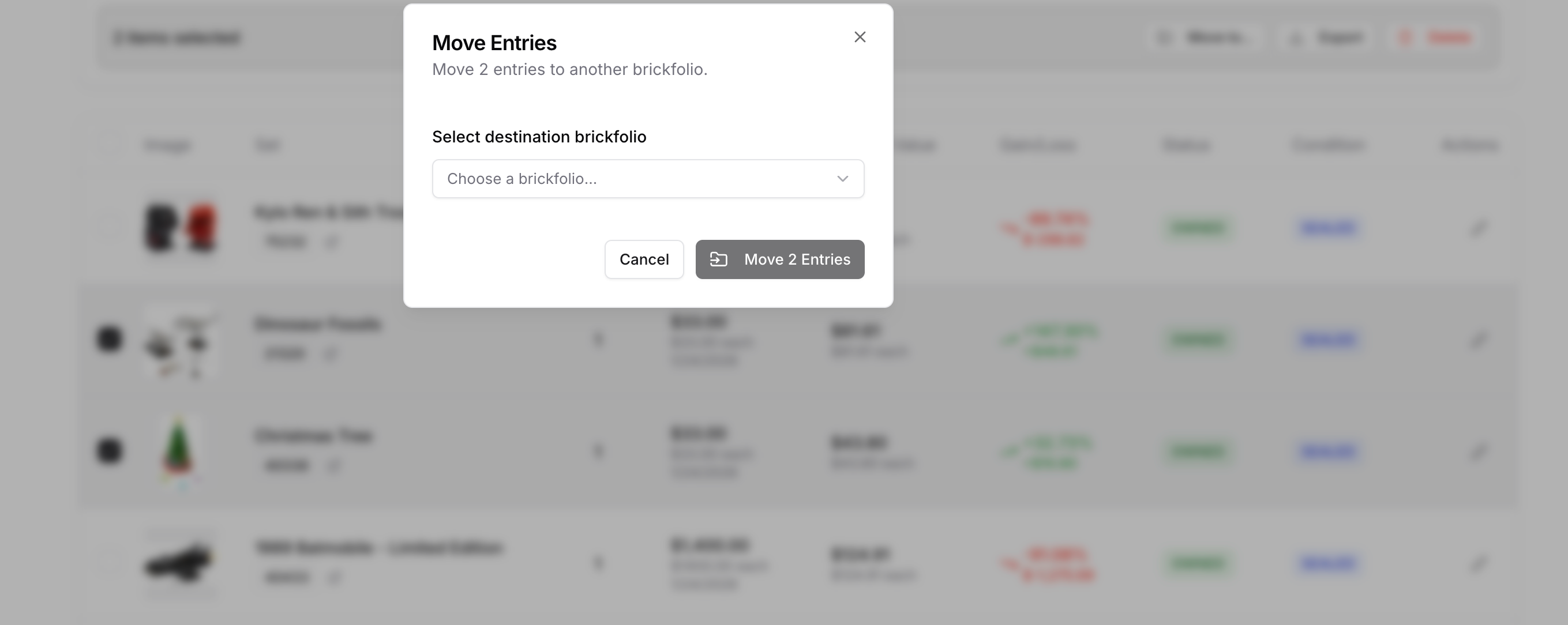Close the Move Entries dialog
1568x625 pixels.
pyautogui.click(x=860, y=37)
